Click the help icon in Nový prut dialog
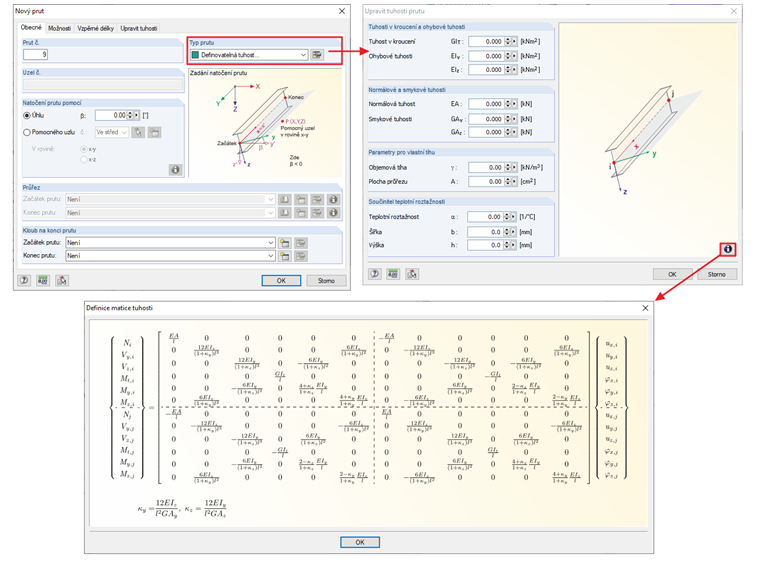This screenshot has height=579, width=760. click(24, 280)
